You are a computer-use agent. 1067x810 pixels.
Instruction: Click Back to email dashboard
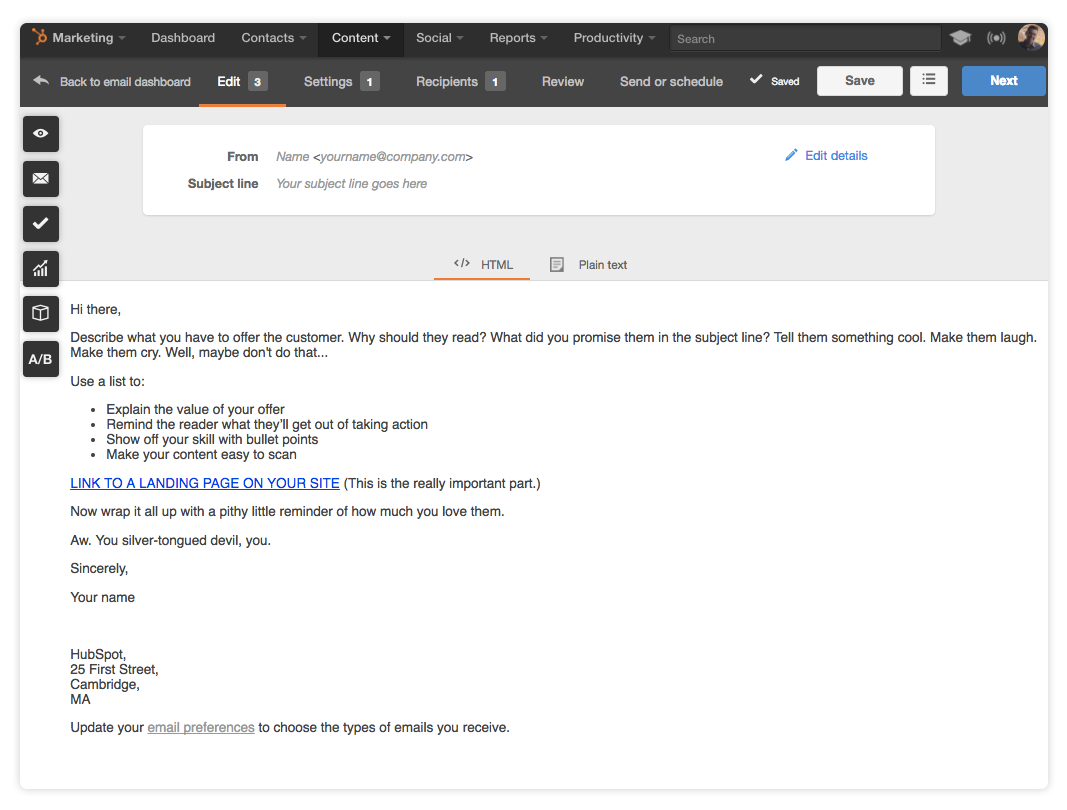click(112, 82)
